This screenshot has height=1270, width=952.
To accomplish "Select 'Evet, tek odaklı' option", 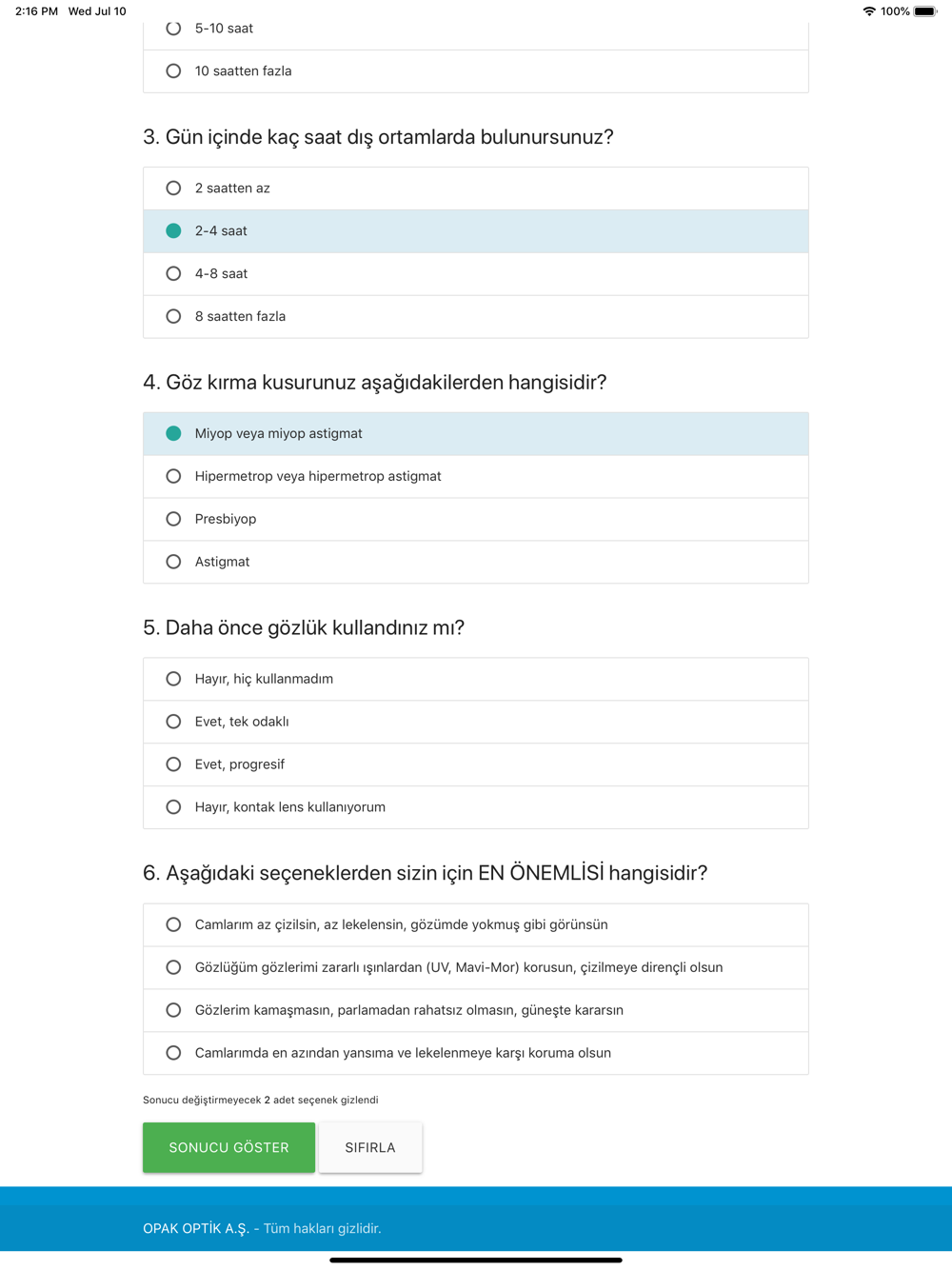I will tap(173, 722).
